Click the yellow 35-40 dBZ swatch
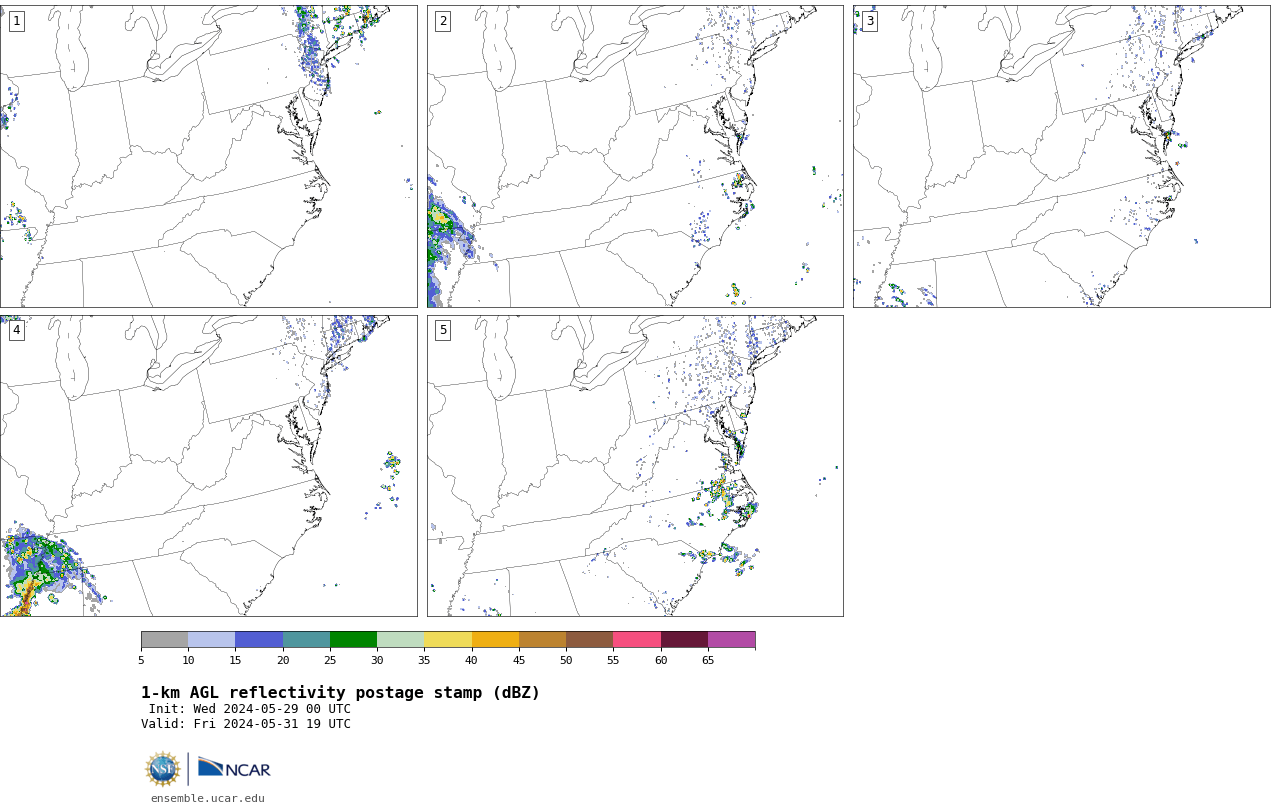This screenshot has height=809, width=1280. coord(448,640)
